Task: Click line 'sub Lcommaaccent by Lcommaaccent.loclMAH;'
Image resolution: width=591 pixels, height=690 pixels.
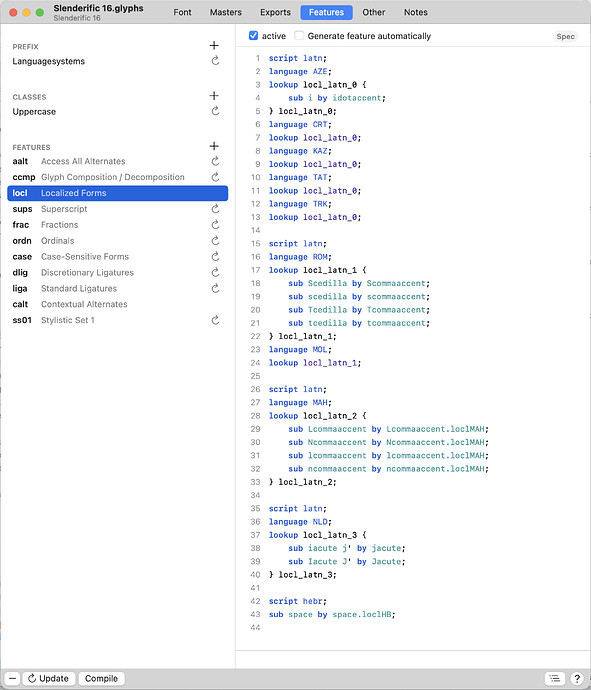Action: click(389, 429)
